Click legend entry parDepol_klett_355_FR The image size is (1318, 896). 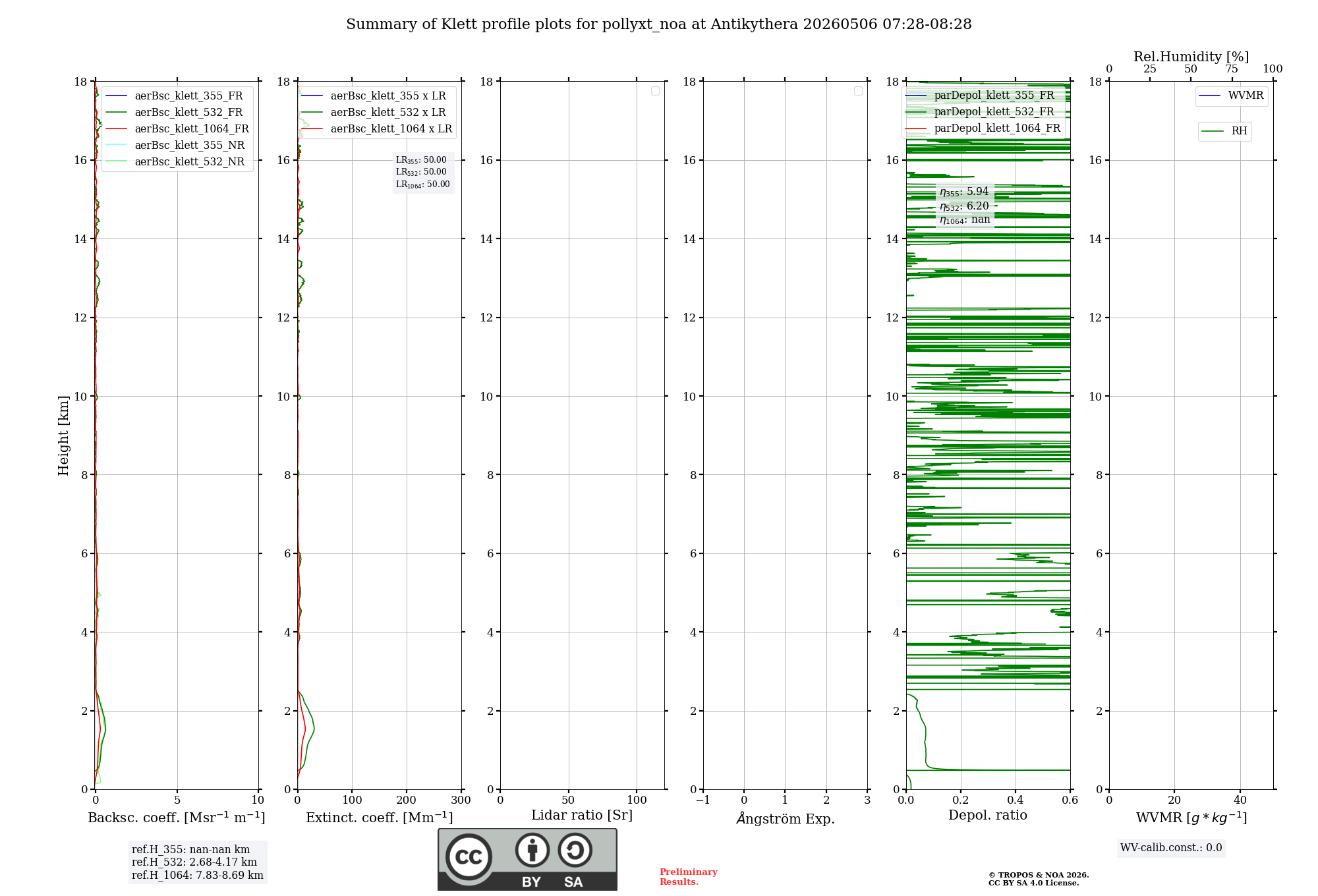tap(981, 95)
